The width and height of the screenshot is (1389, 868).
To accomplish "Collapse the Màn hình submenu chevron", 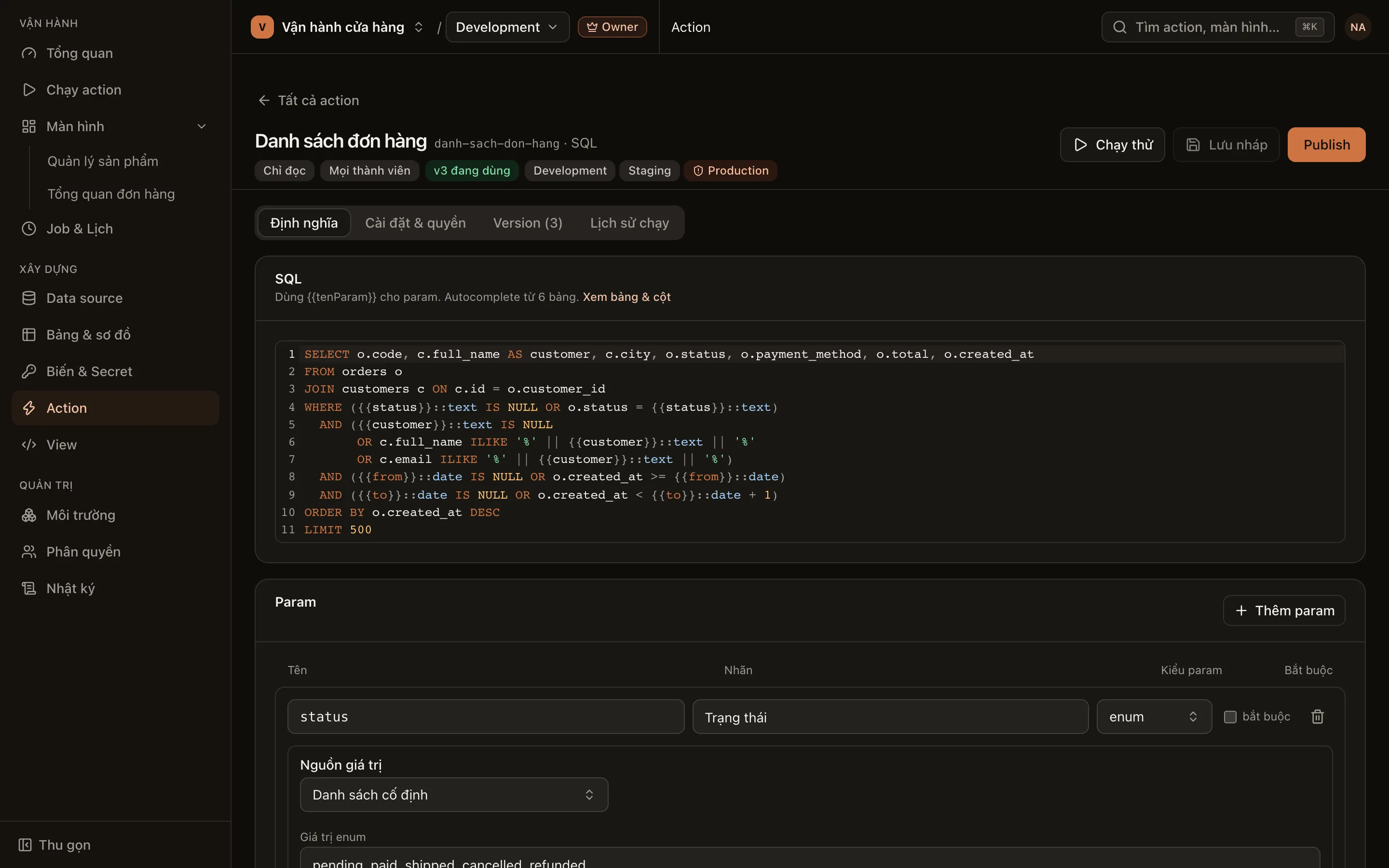I will pyautogui.click(x=202, y=126).
